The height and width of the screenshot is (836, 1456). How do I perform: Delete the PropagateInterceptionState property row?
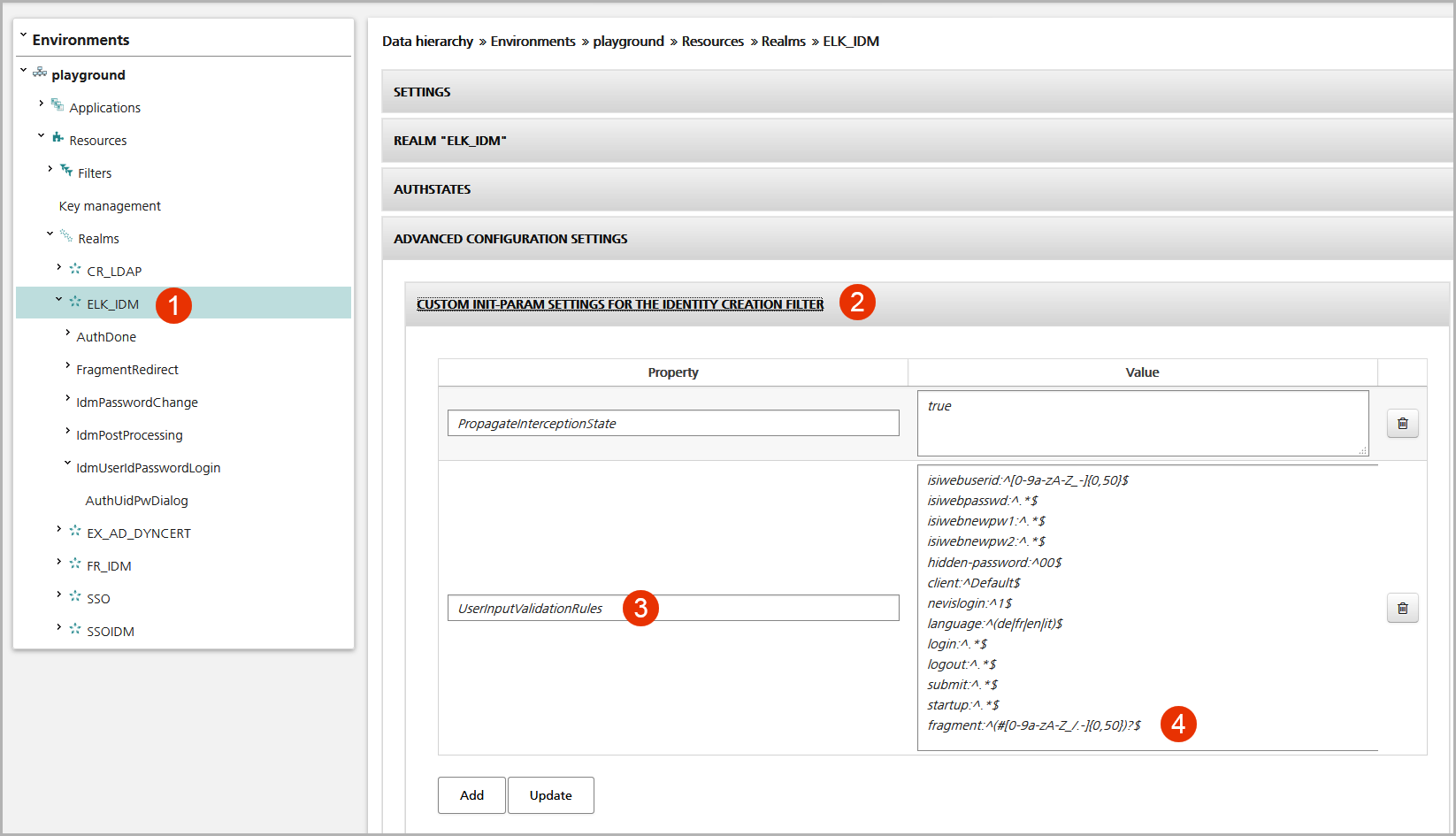tap(1402, 424)
